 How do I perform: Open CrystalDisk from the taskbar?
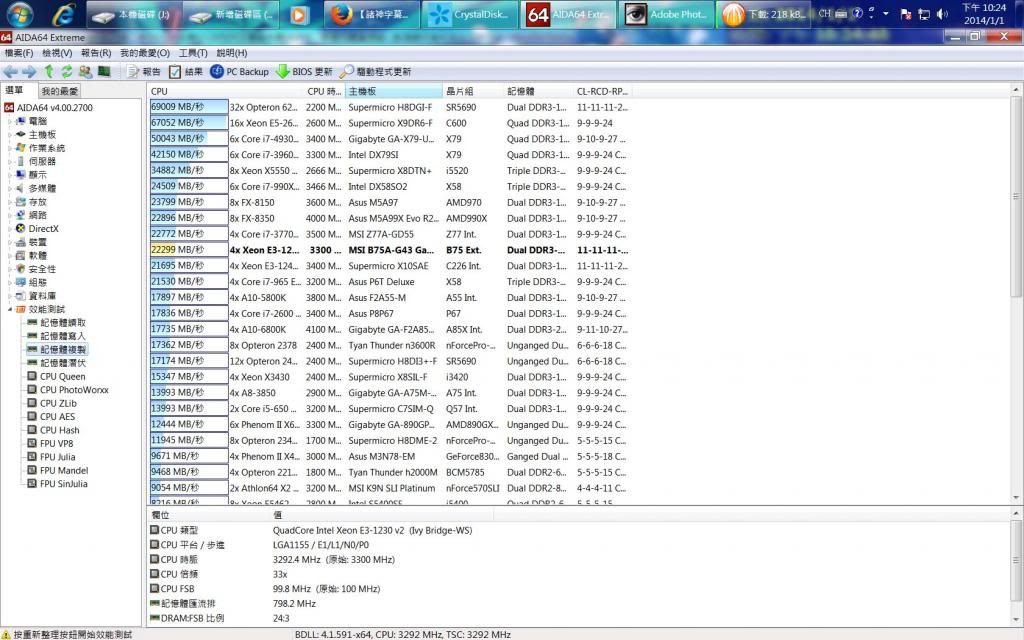pyautogui.click(x=470, y=14)
